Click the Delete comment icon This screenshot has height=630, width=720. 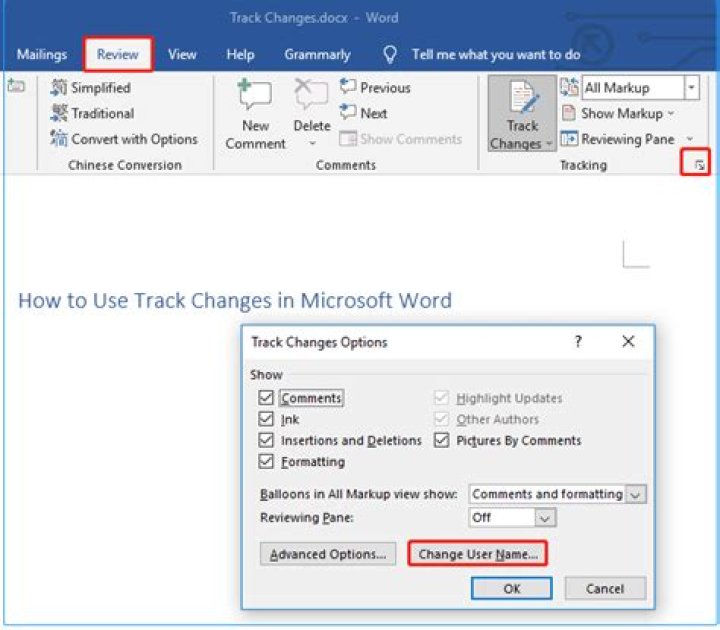pos(311,95)
